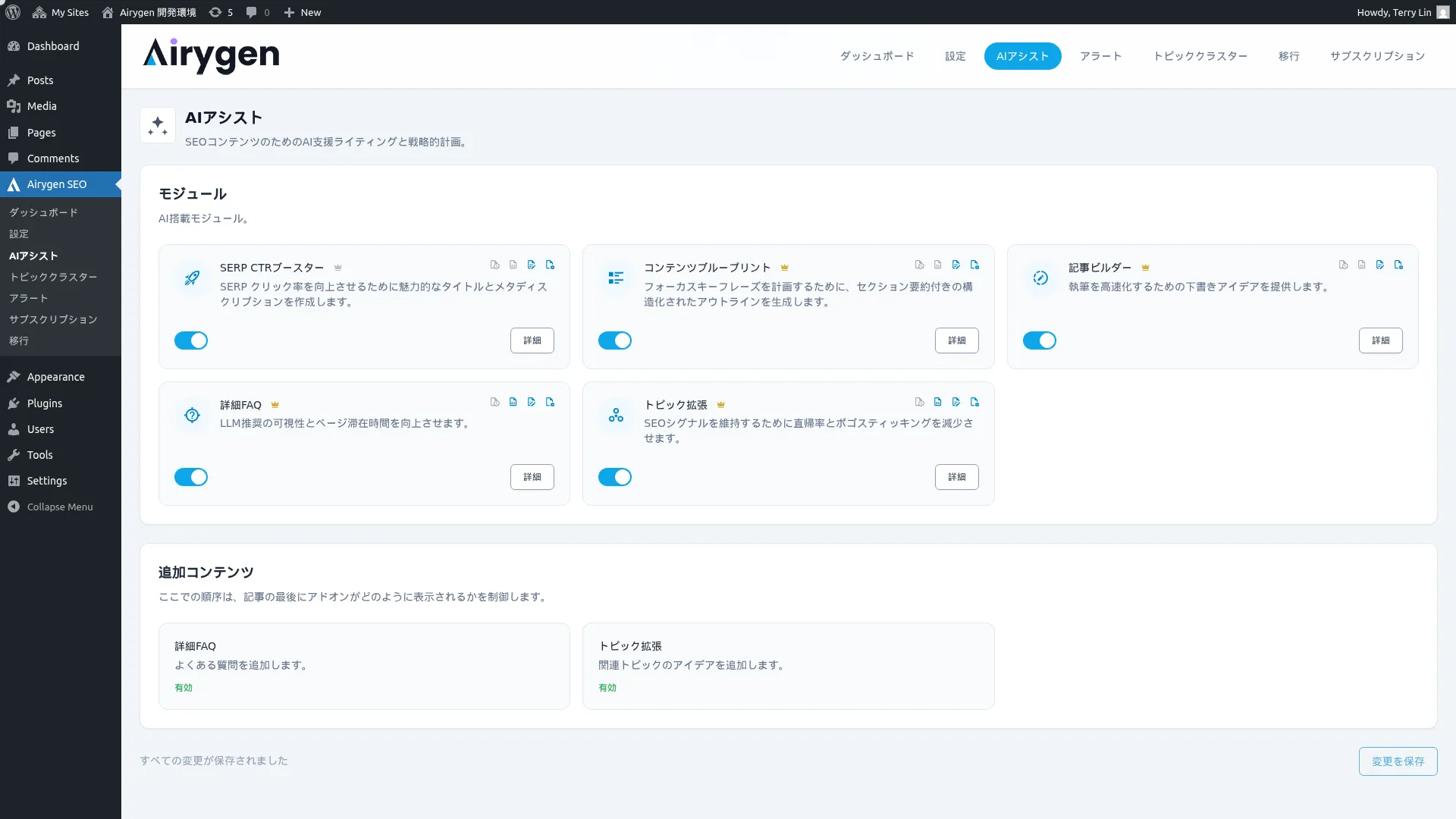Open Posts in the WordPress sidebar

[61, 80]
